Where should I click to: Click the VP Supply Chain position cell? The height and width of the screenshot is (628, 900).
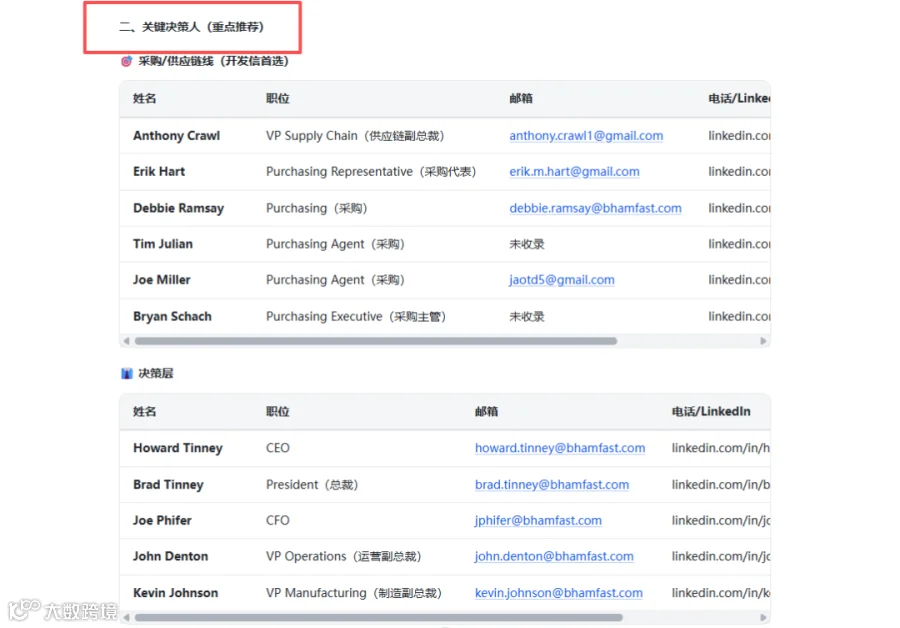point(355,135)
